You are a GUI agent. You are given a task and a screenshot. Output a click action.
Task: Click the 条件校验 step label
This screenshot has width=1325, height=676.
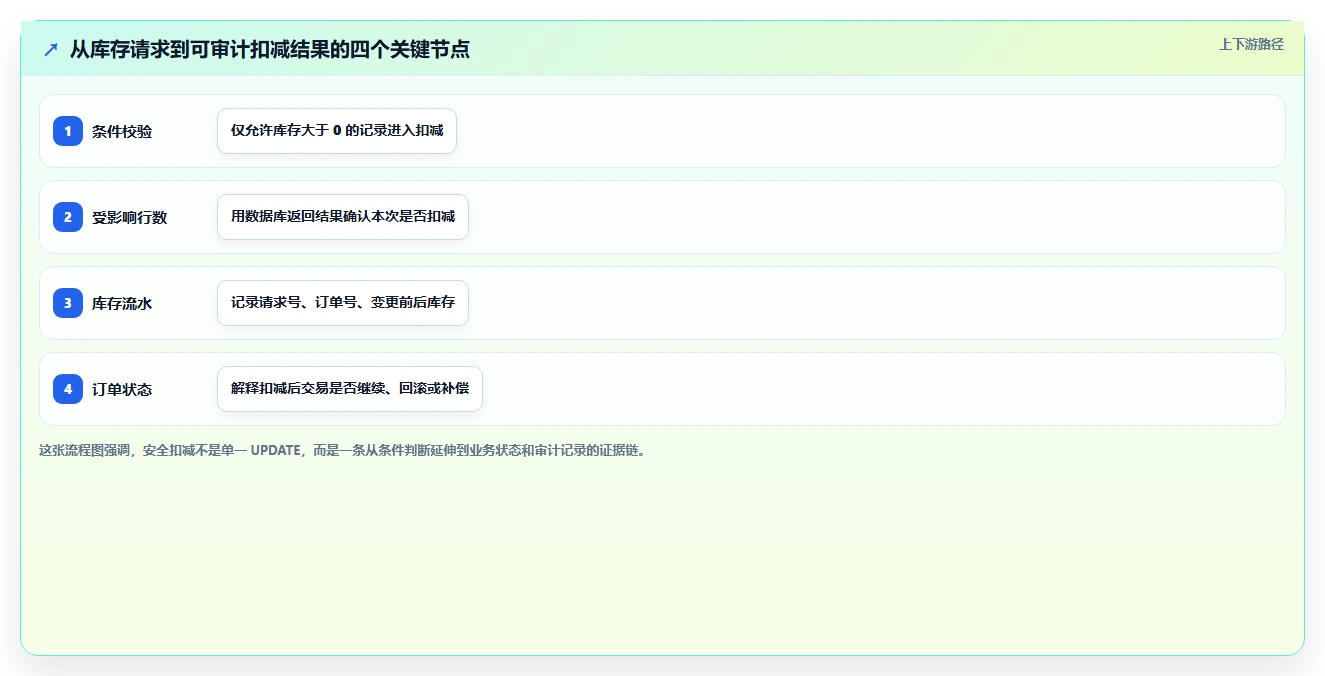tap(122, 131)
